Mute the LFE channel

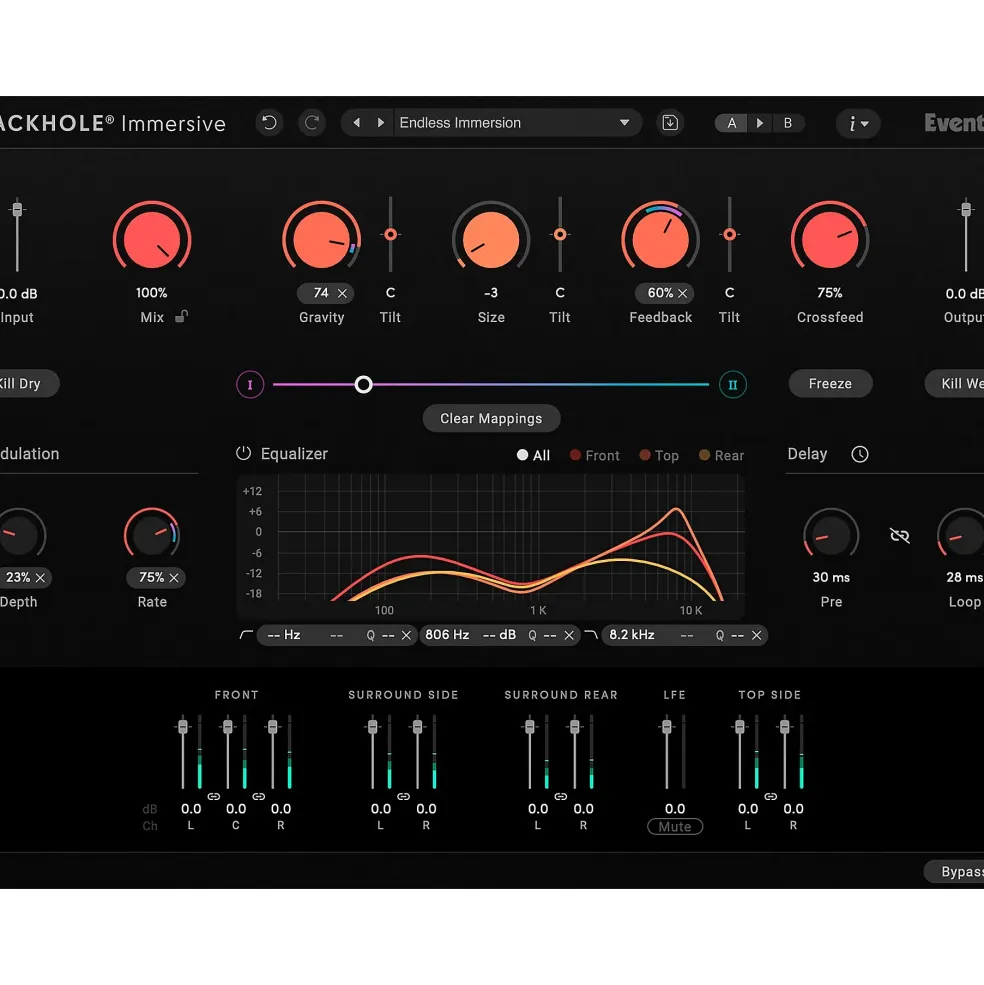[675, 827]
